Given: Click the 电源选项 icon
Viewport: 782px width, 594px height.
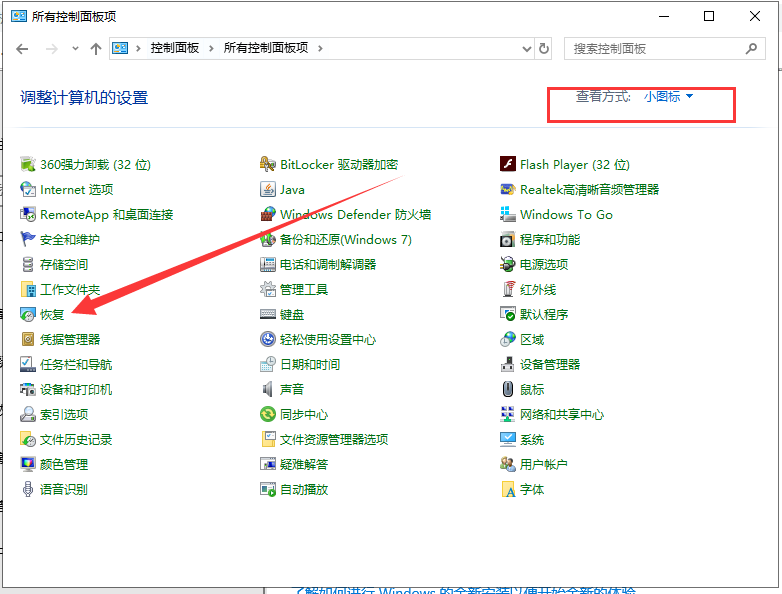Looking at the screenshot, I should [x=508, y=264].
